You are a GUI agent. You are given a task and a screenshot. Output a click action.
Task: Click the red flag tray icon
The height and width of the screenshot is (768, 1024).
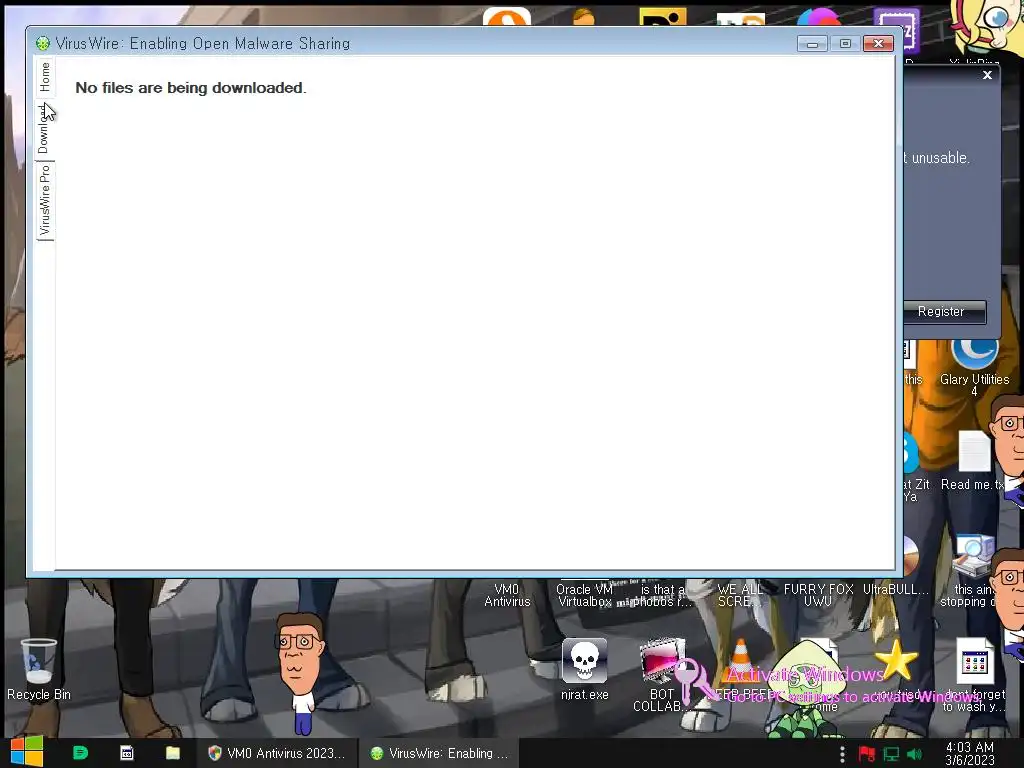pos(867,754)
